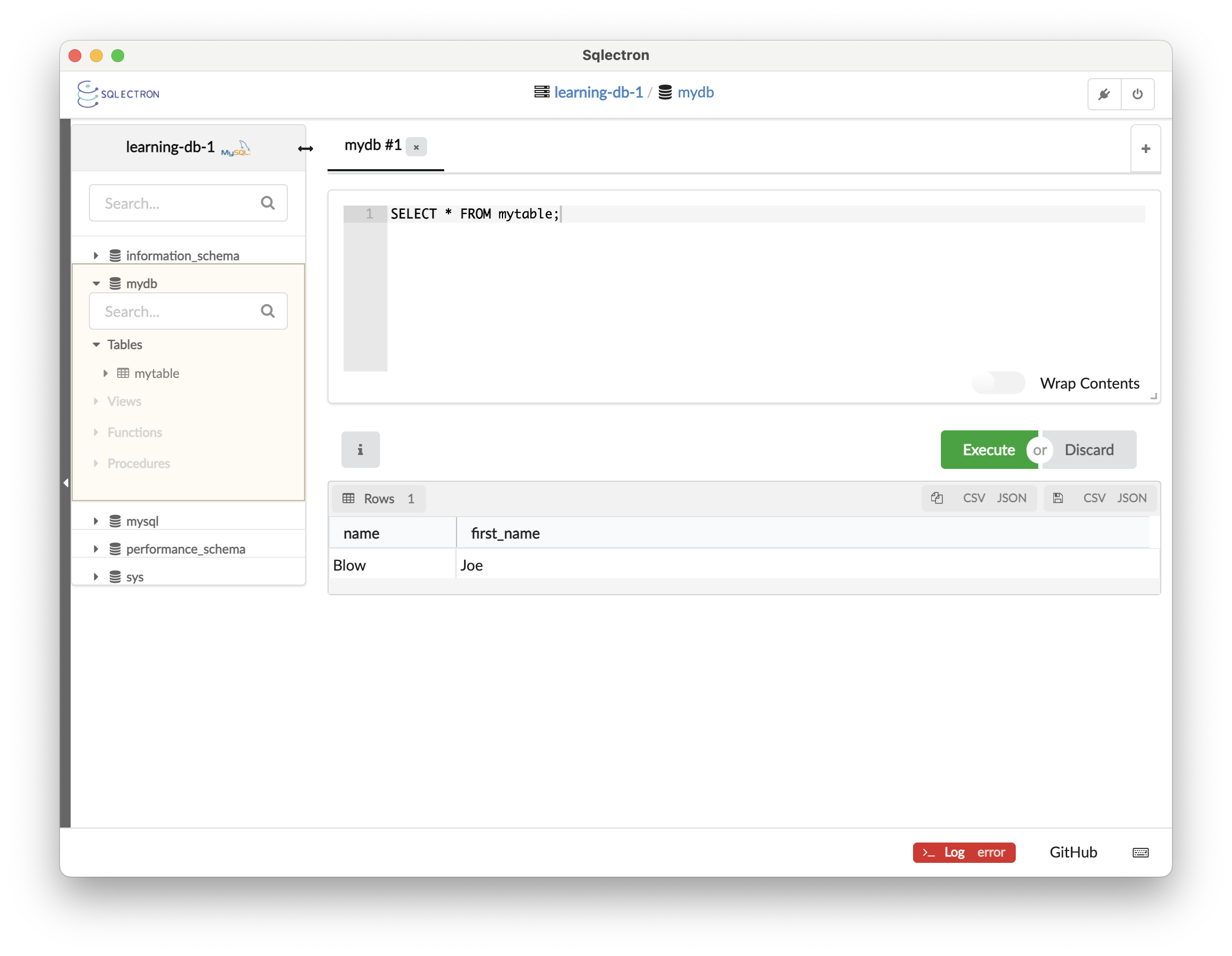Close the mydb #1 tab
The width and height of the screenshot is (1232, 956).
click(x=416, y=147)
